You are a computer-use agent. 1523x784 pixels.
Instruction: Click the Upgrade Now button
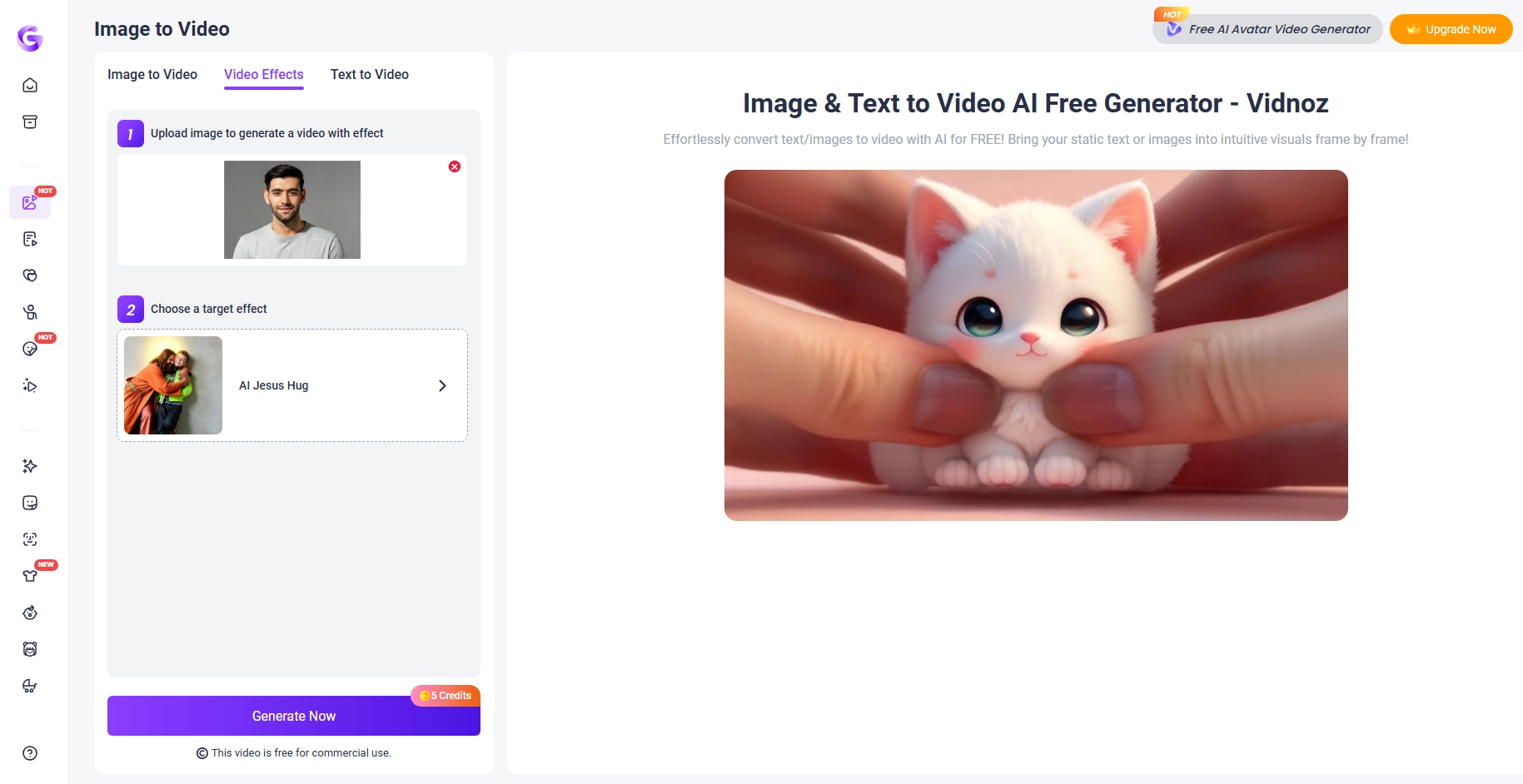coord(1451,28)
